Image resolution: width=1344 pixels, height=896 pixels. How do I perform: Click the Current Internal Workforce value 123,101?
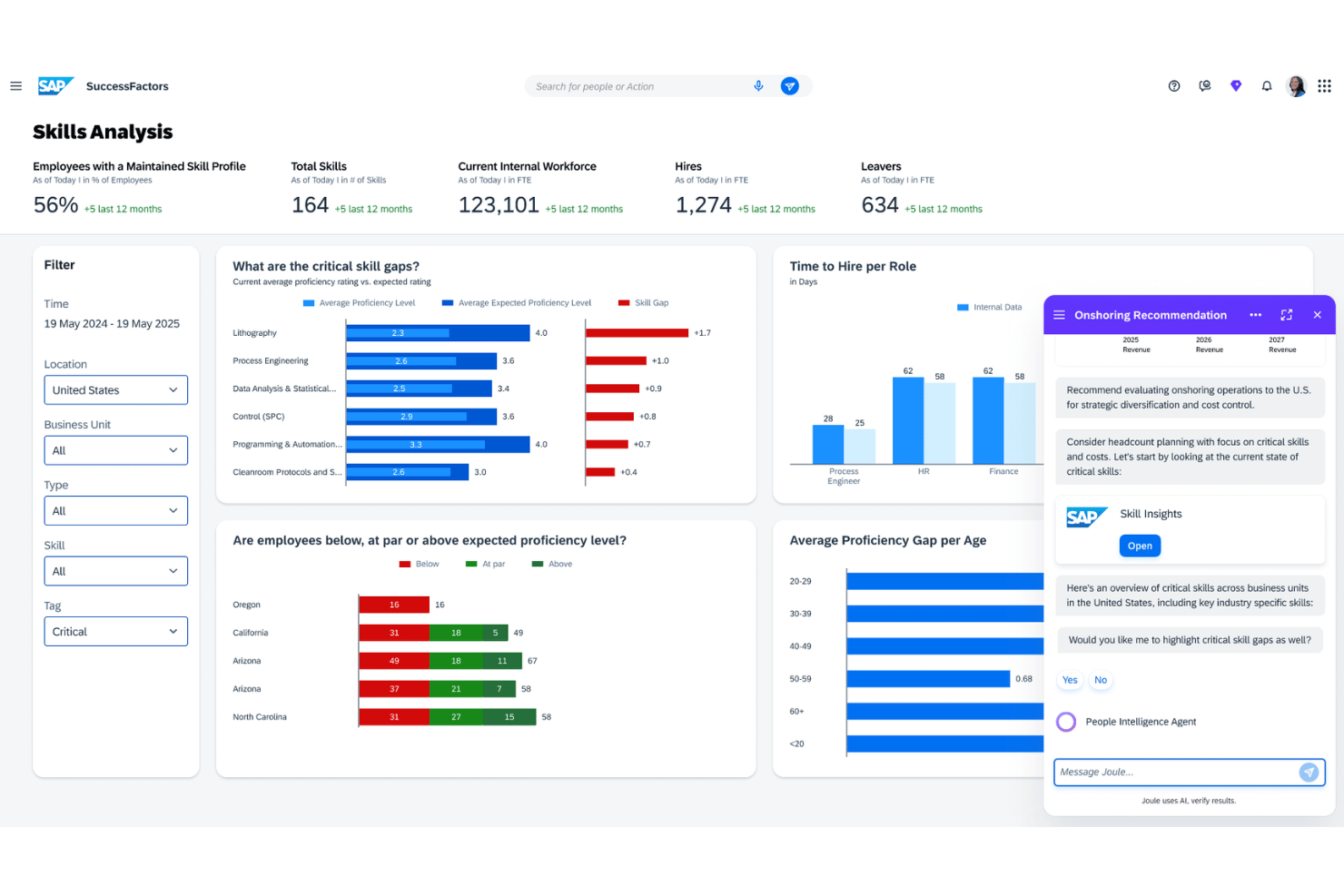499,205
